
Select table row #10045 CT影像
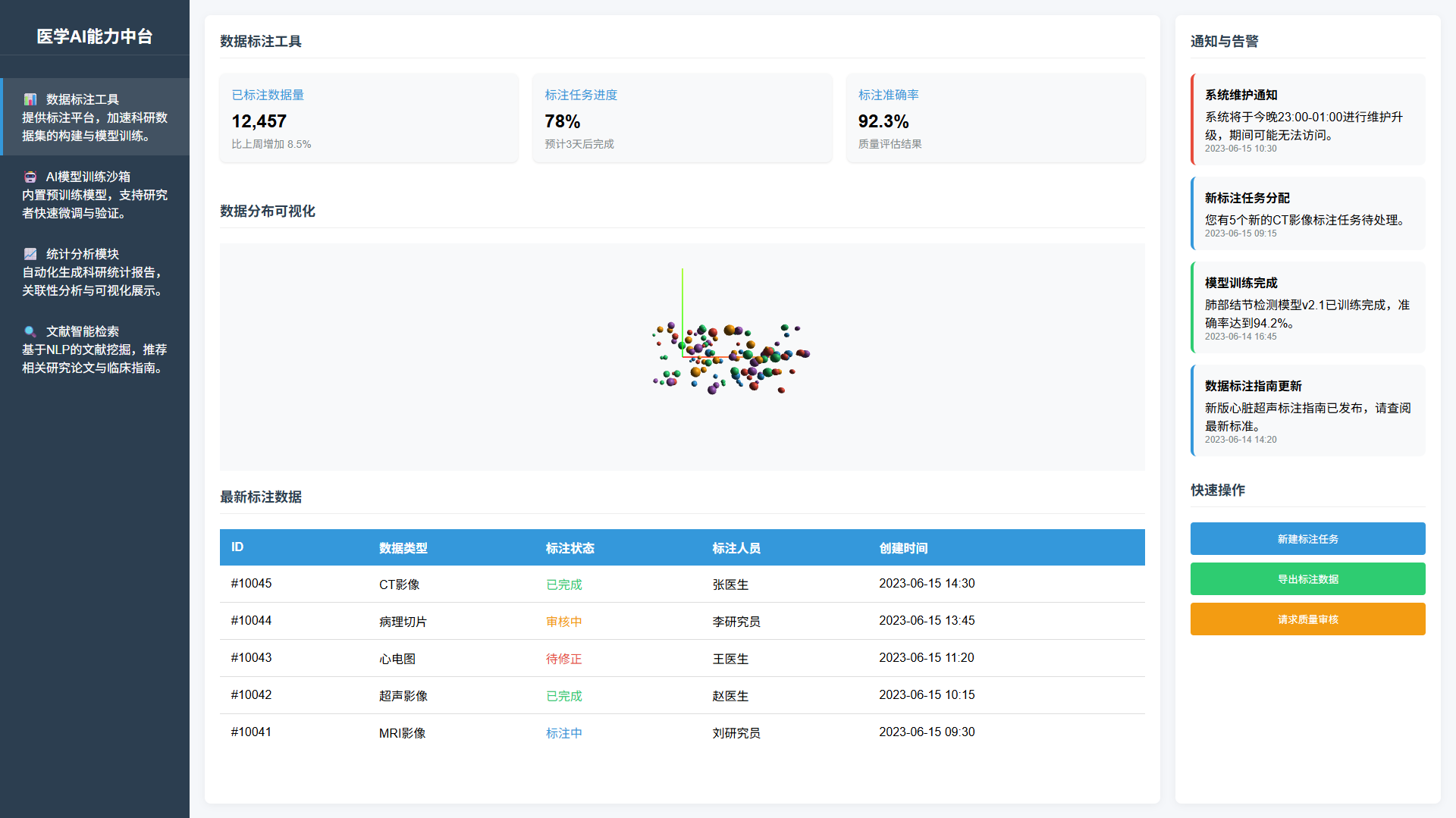(x=682, y=584)
